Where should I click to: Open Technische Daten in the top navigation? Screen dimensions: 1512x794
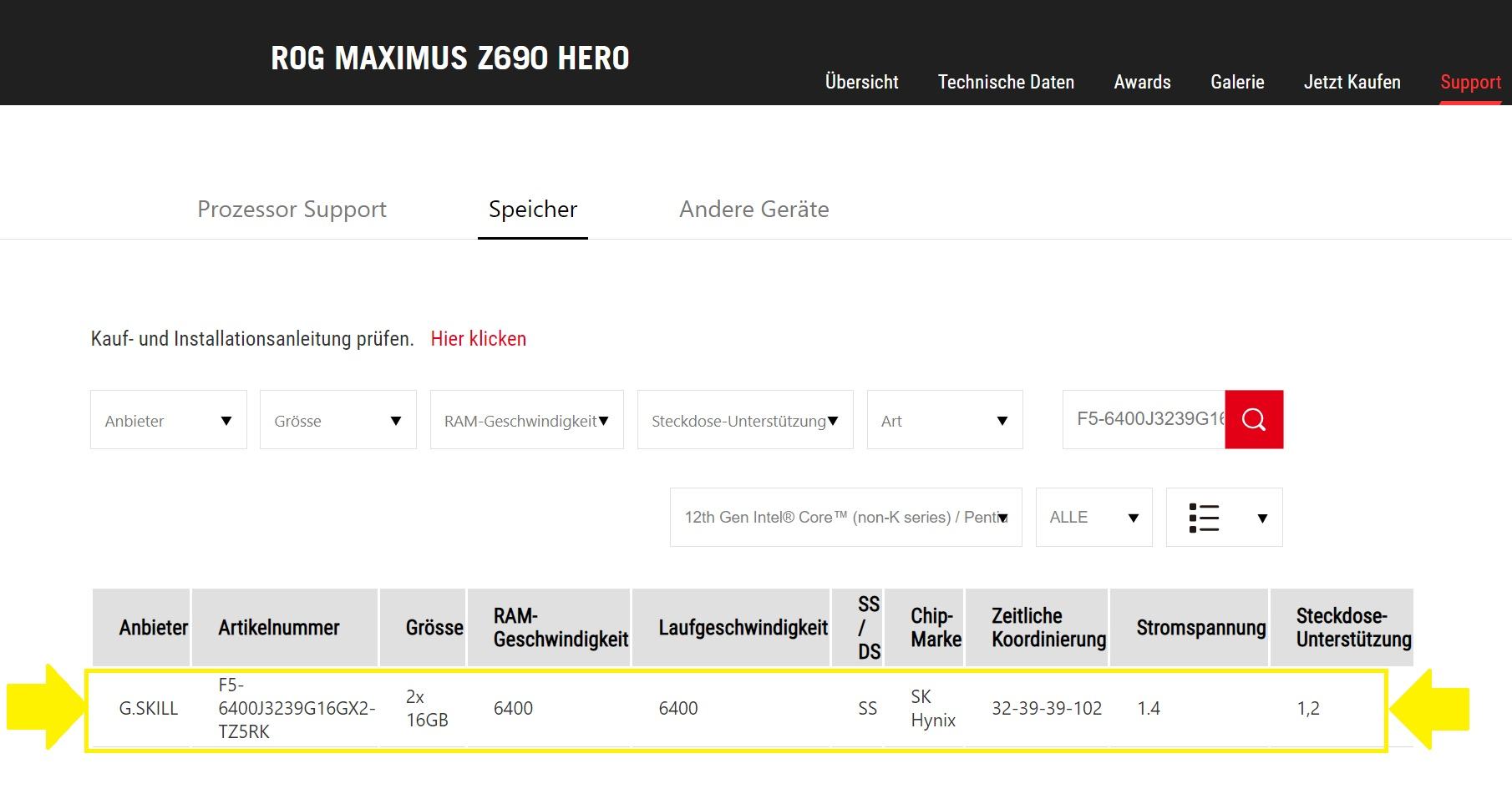click(1006, 82)
